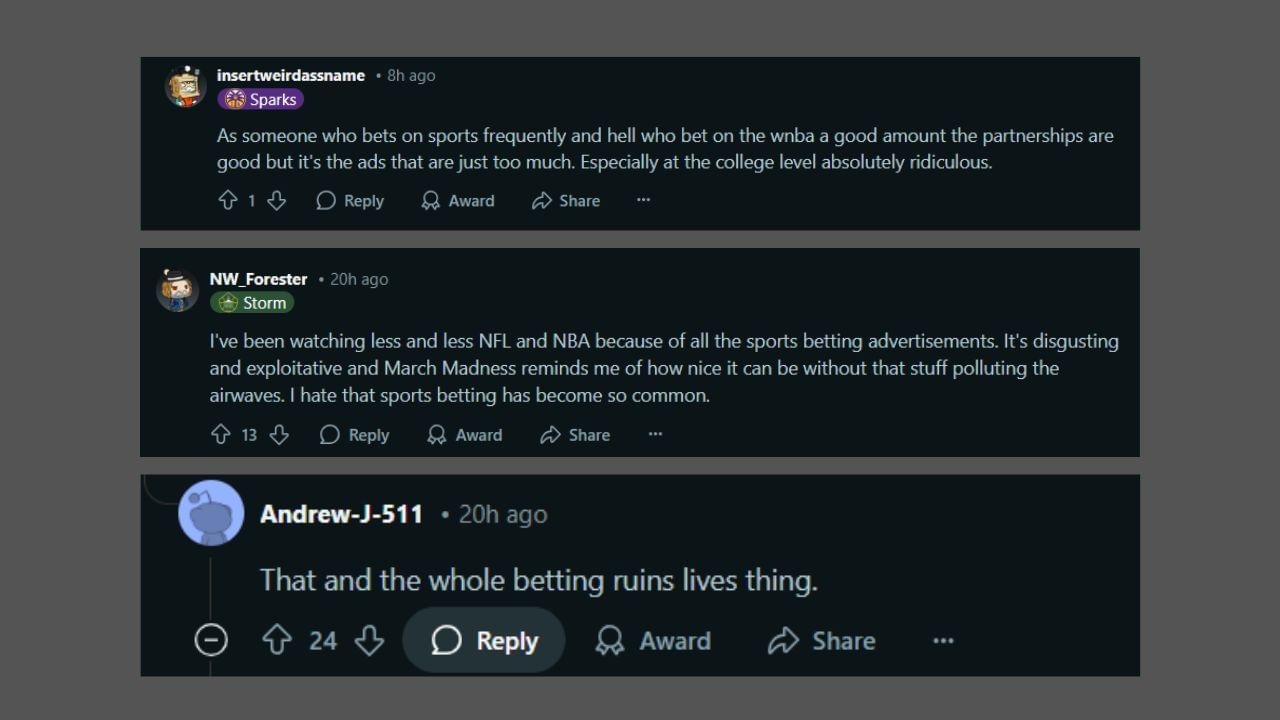Reply to Andrew-J-511's comment
1280x720 pixels.
pos(485,641)
